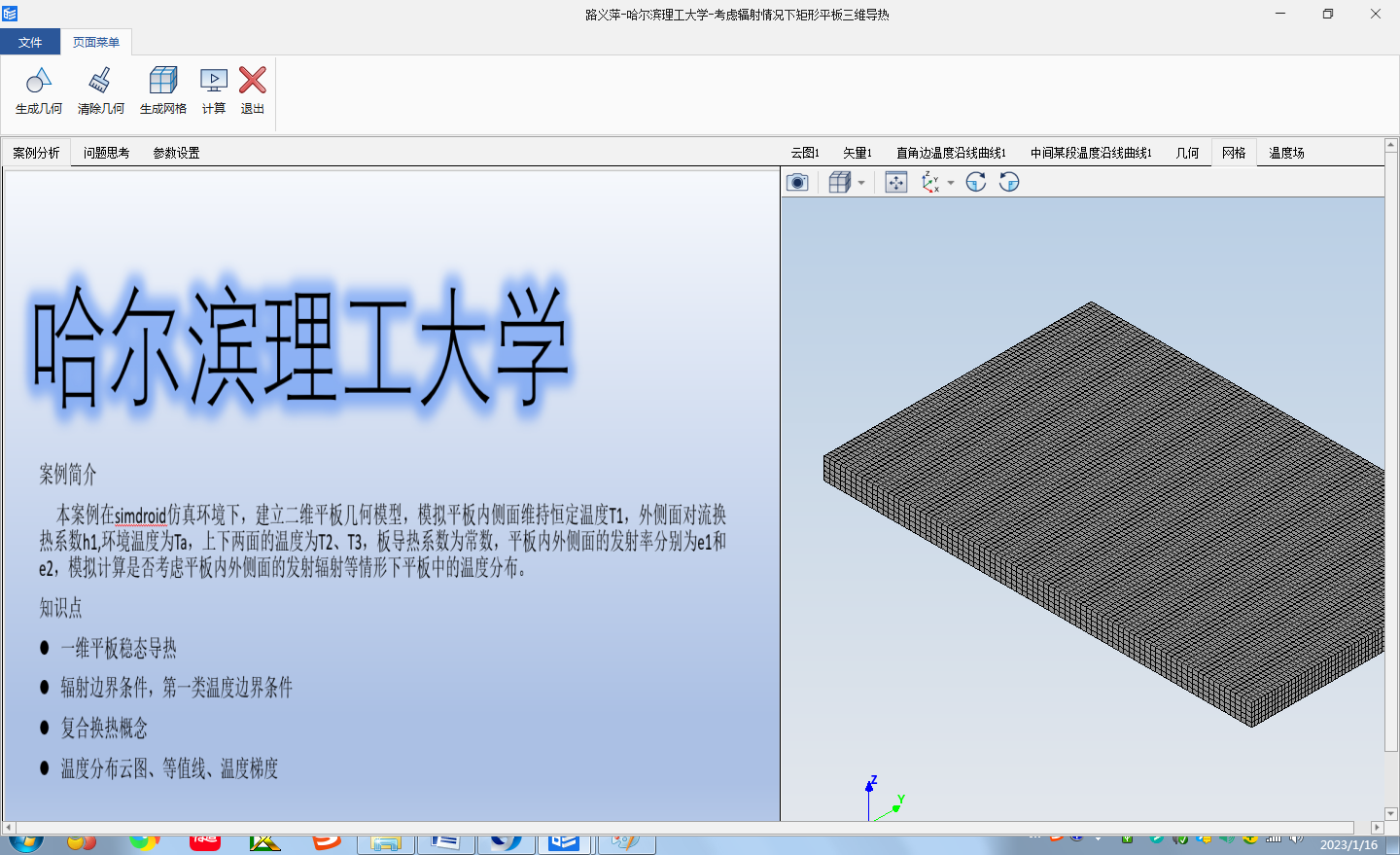Click the 案例简介 heading
Screen dimensions: 1400x855
coord(68,475)
